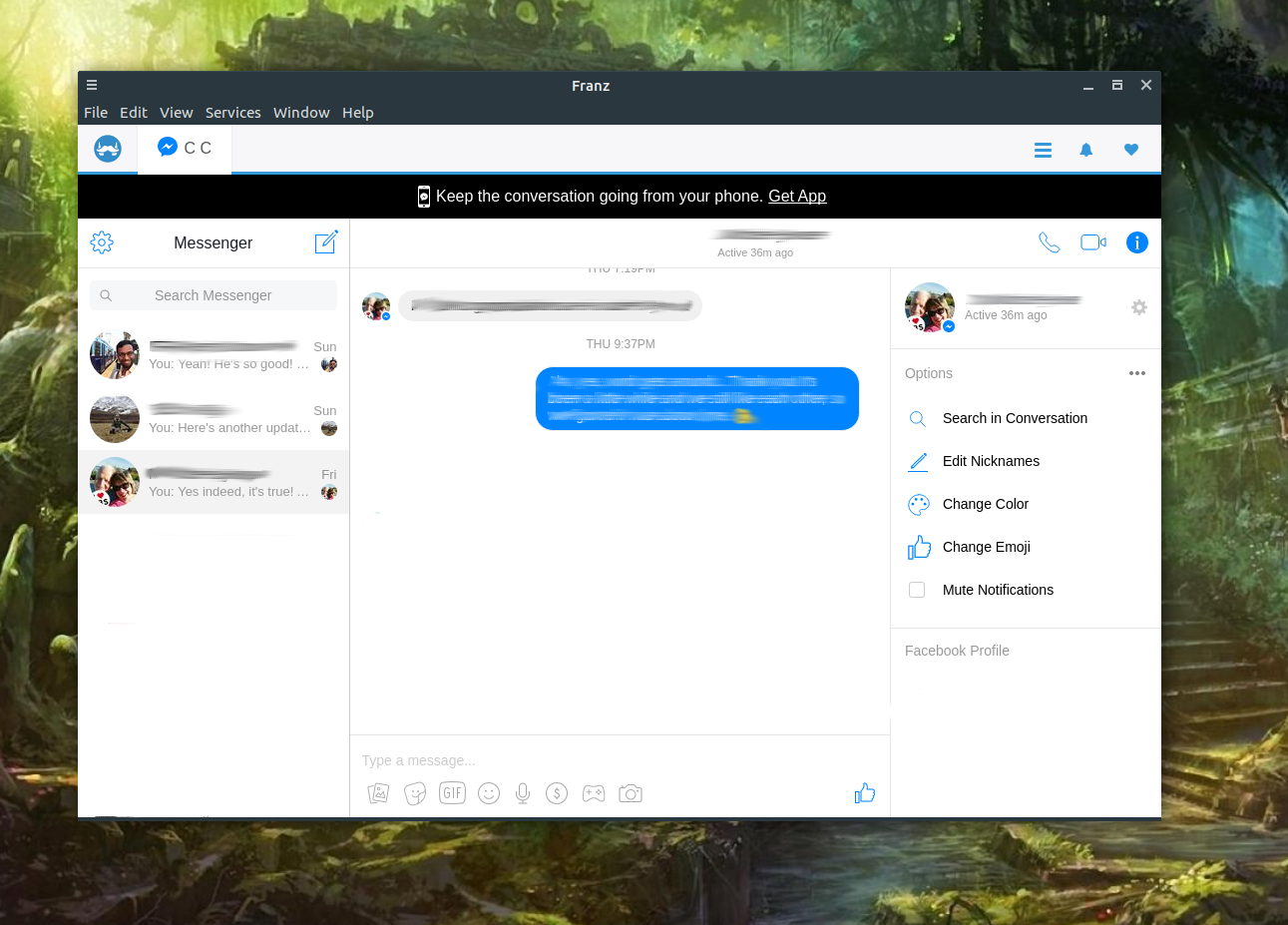Screen dimensions: 1288x925
Task: Attach a photo using the image icon
Action: 378,793
